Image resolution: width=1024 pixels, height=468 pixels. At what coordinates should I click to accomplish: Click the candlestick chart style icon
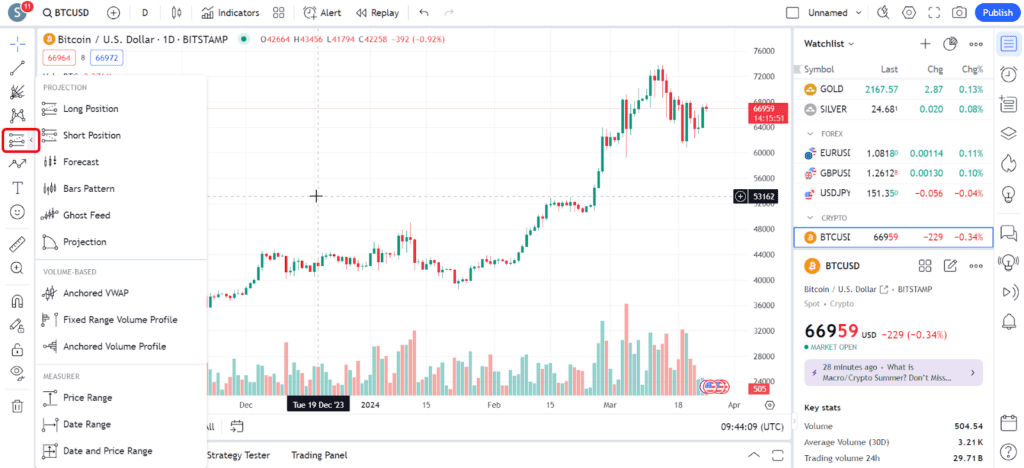[177, 13]
